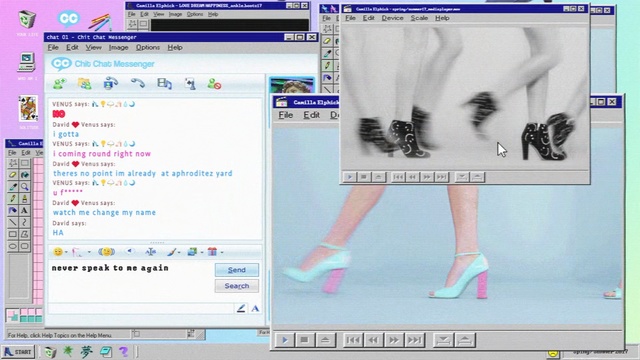Open the shared folders icon in chat toolbar

[84, 84]
